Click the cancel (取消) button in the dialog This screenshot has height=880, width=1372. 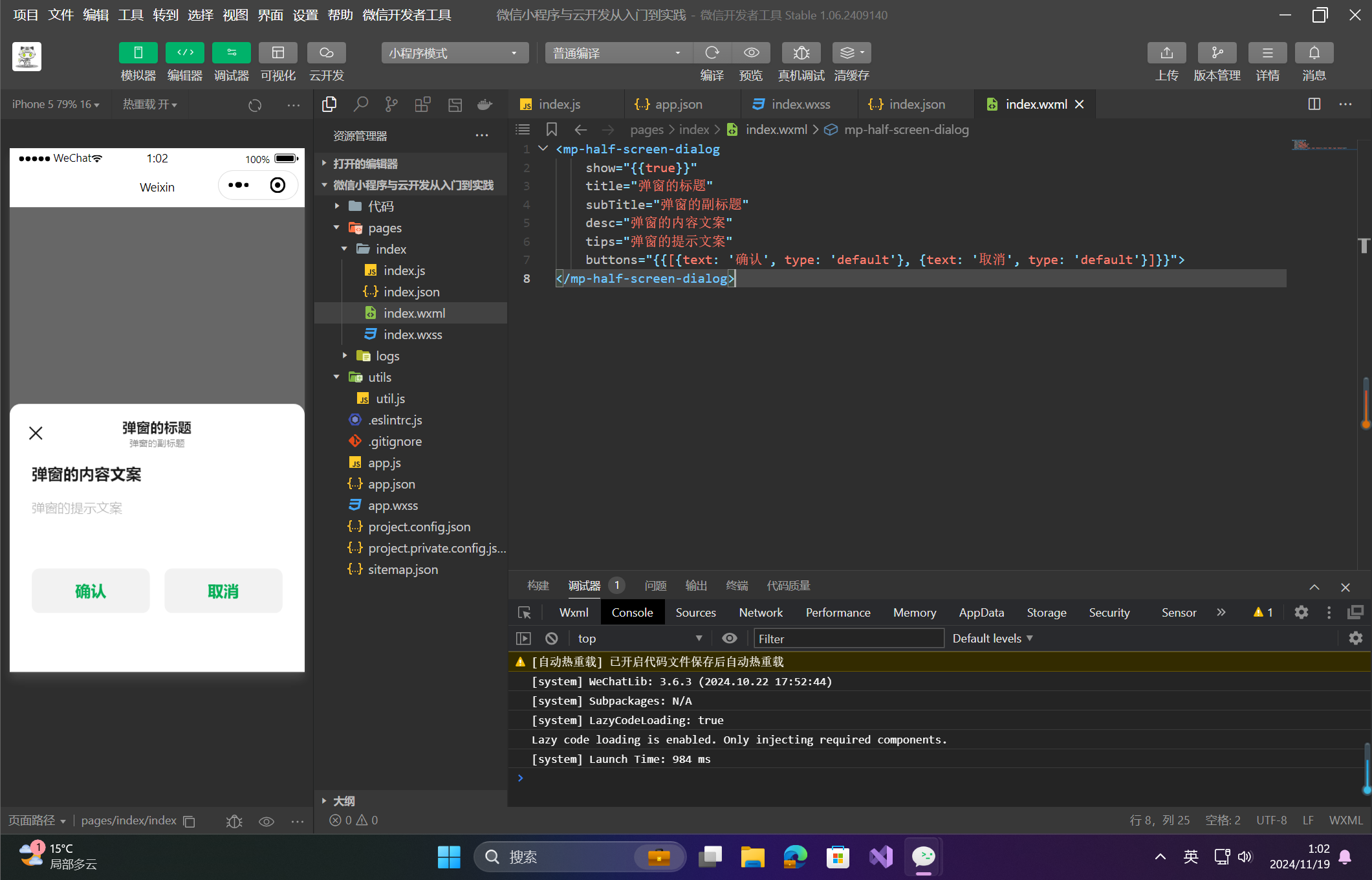[x=223, y=591]
